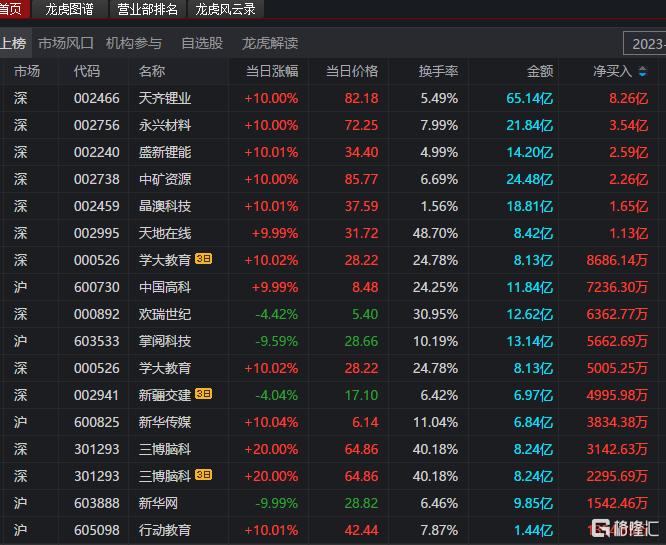Viewport: 666px width, 545px height.
Task: Open 机构参与 sub-tab
Action: point(134,43)
